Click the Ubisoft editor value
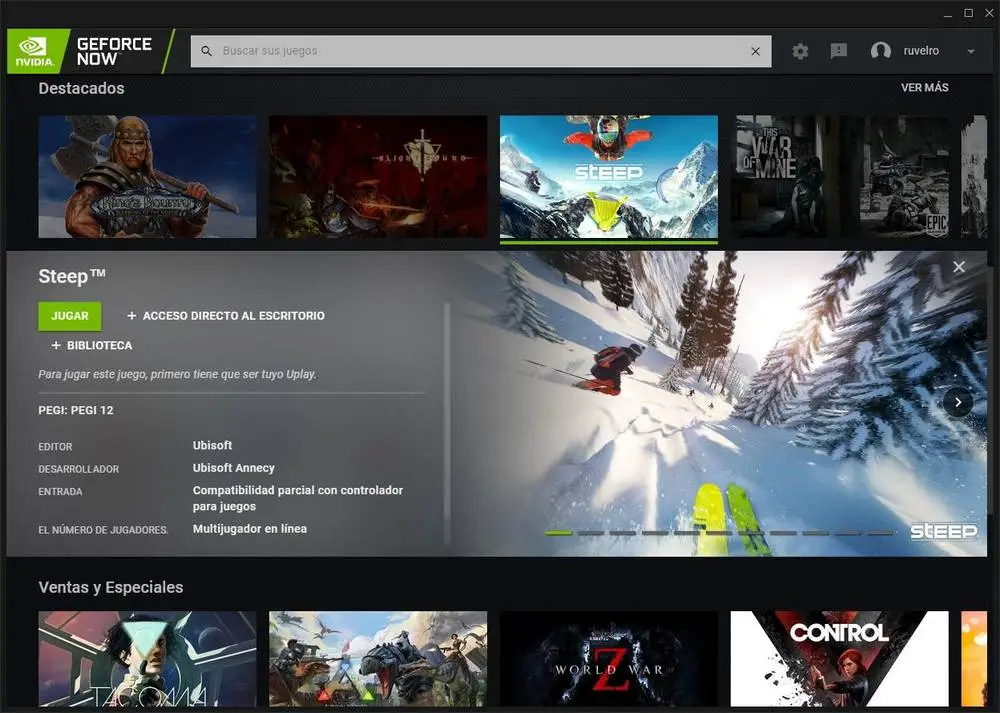This screenshot has width=1000, height=713. tap(212, 445)
